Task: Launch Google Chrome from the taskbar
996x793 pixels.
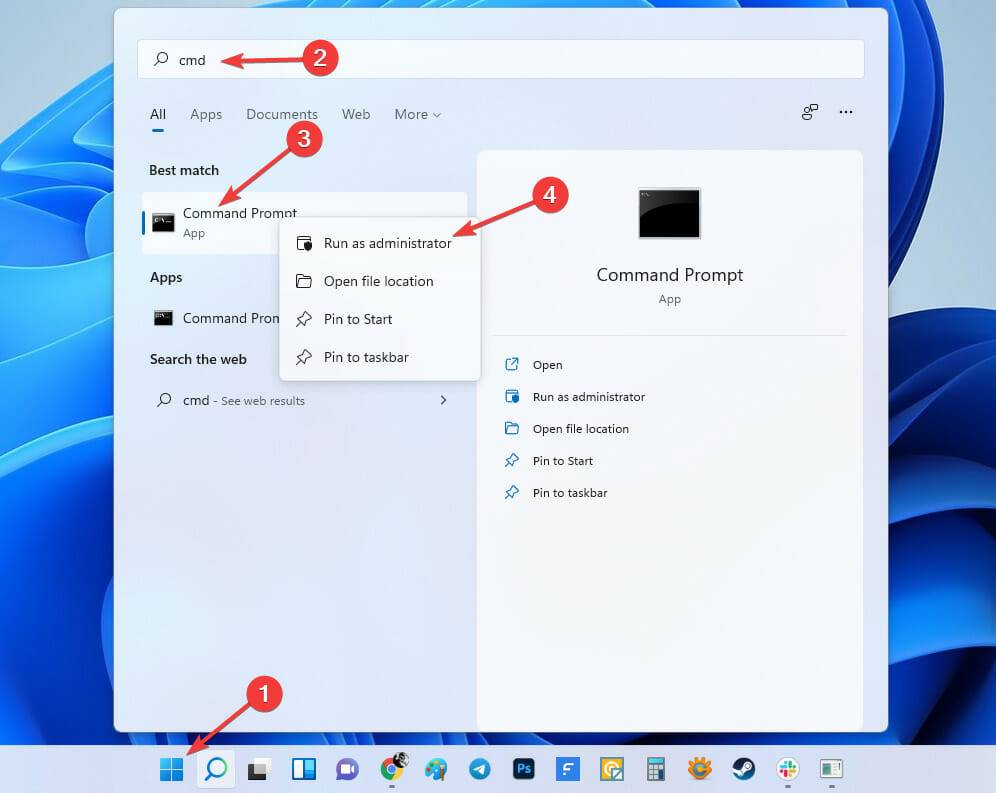Action: pos(392,769)
